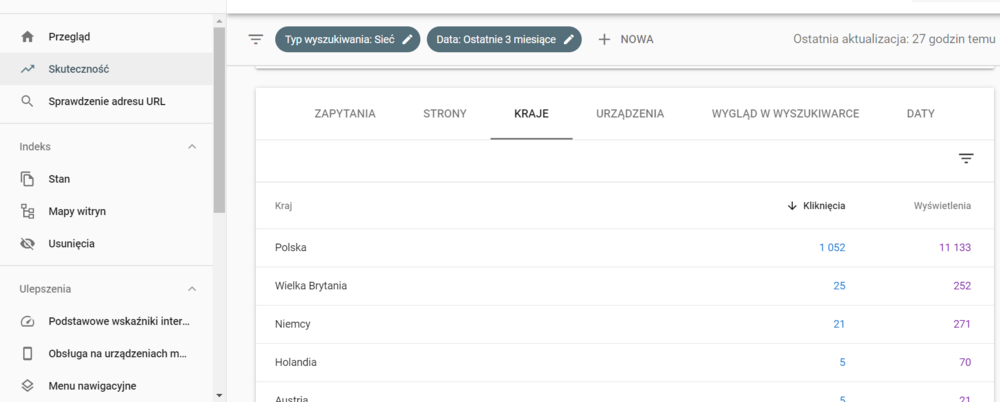The image size is (1000, 402).
Task: Switch to the Zapytania tab
Action: [345, 114]
